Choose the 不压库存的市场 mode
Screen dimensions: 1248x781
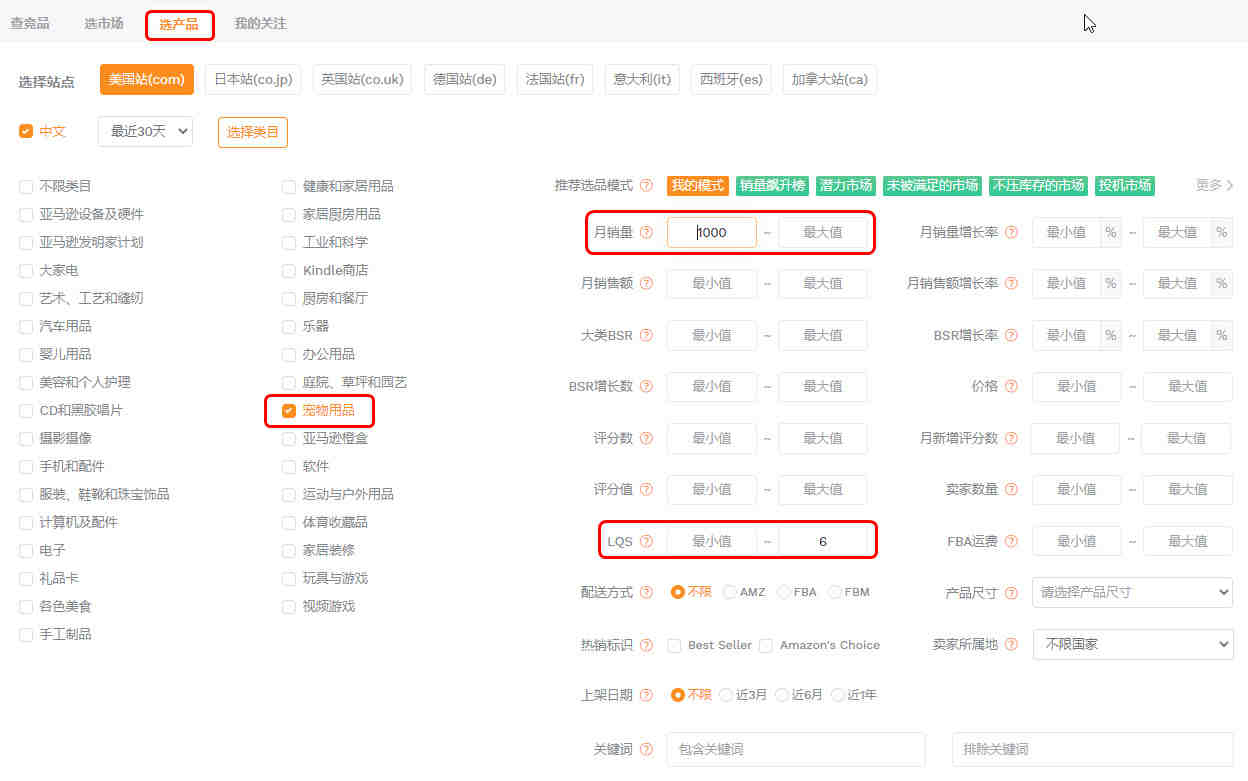[1038, 185]
